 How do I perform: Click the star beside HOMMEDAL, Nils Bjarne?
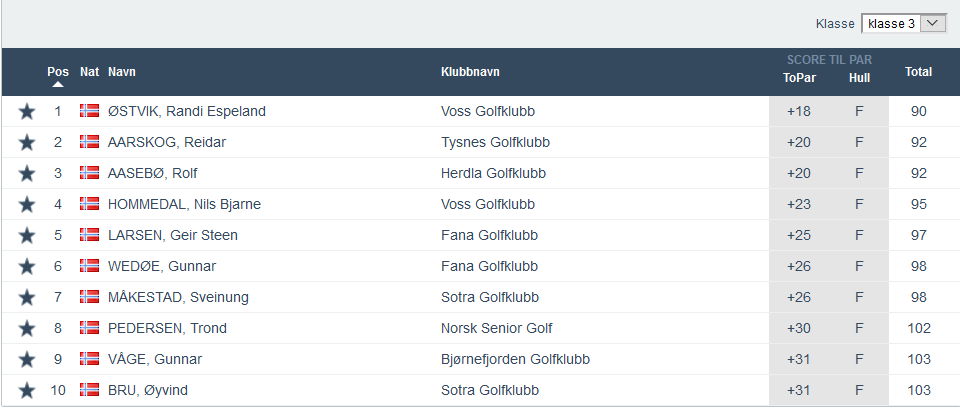[27, 204]
